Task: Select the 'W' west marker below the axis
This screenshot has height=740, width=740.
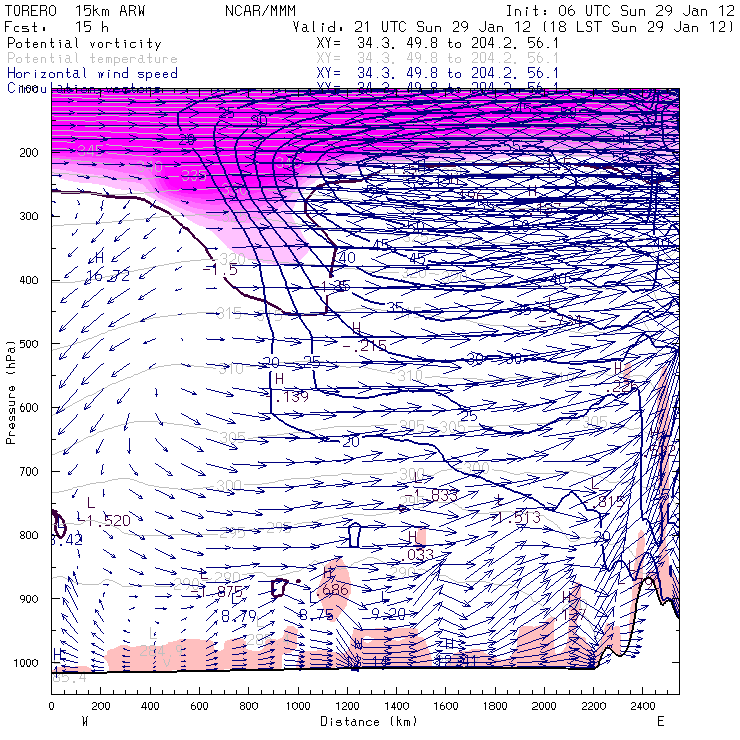Action: point(85,722)
